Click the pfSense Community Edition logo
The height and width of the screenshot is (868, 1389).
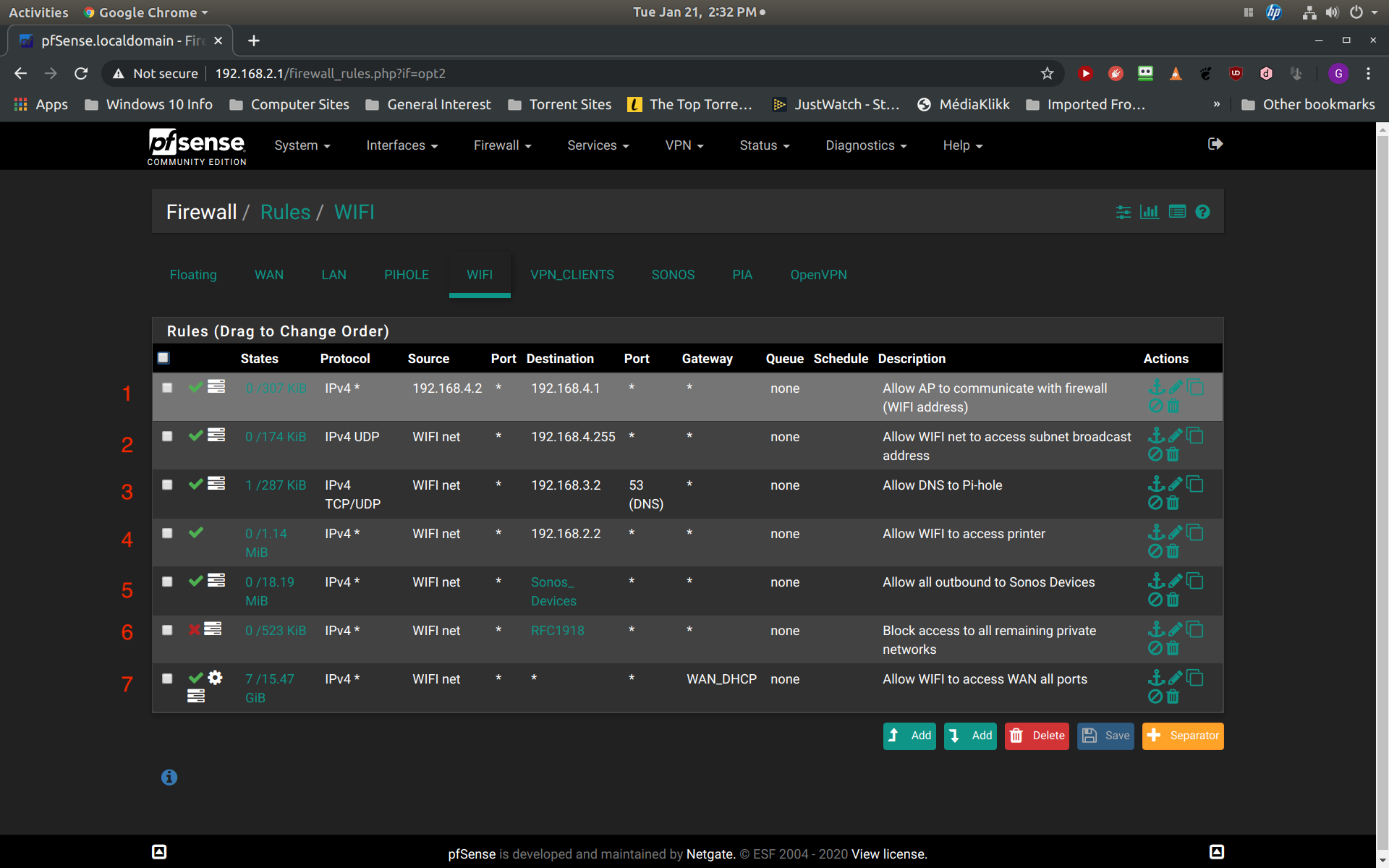(x=197, y=147)
